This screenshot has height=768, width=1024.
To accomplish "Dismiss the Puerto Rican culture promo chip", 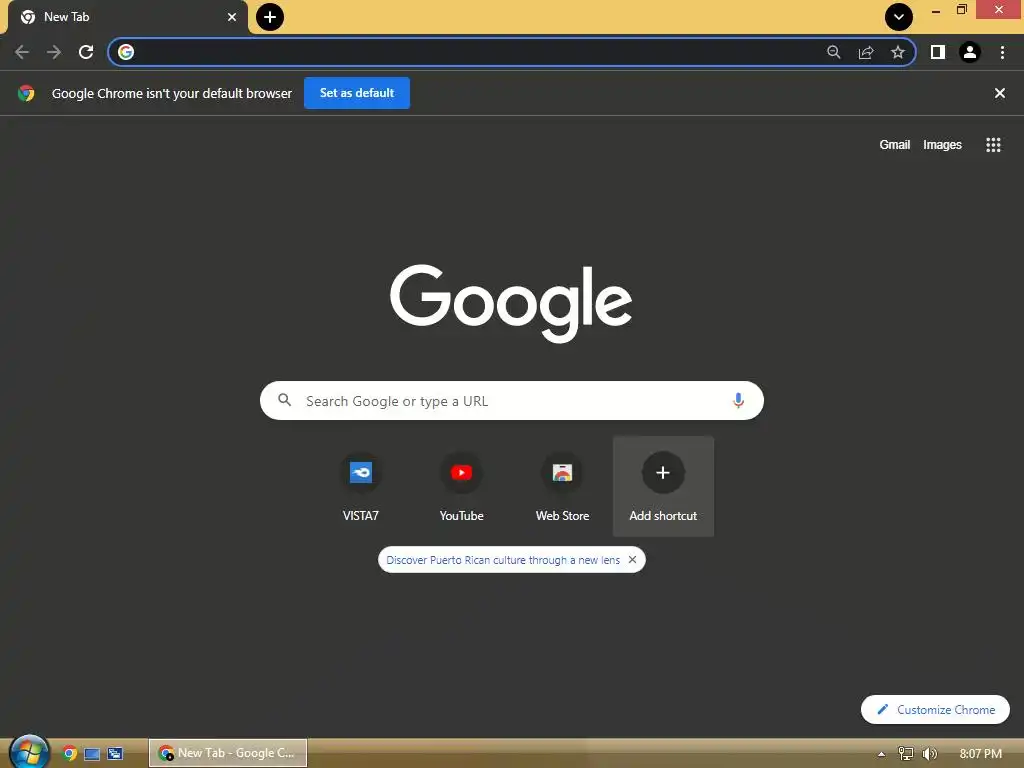I will (x=632, y=560).
